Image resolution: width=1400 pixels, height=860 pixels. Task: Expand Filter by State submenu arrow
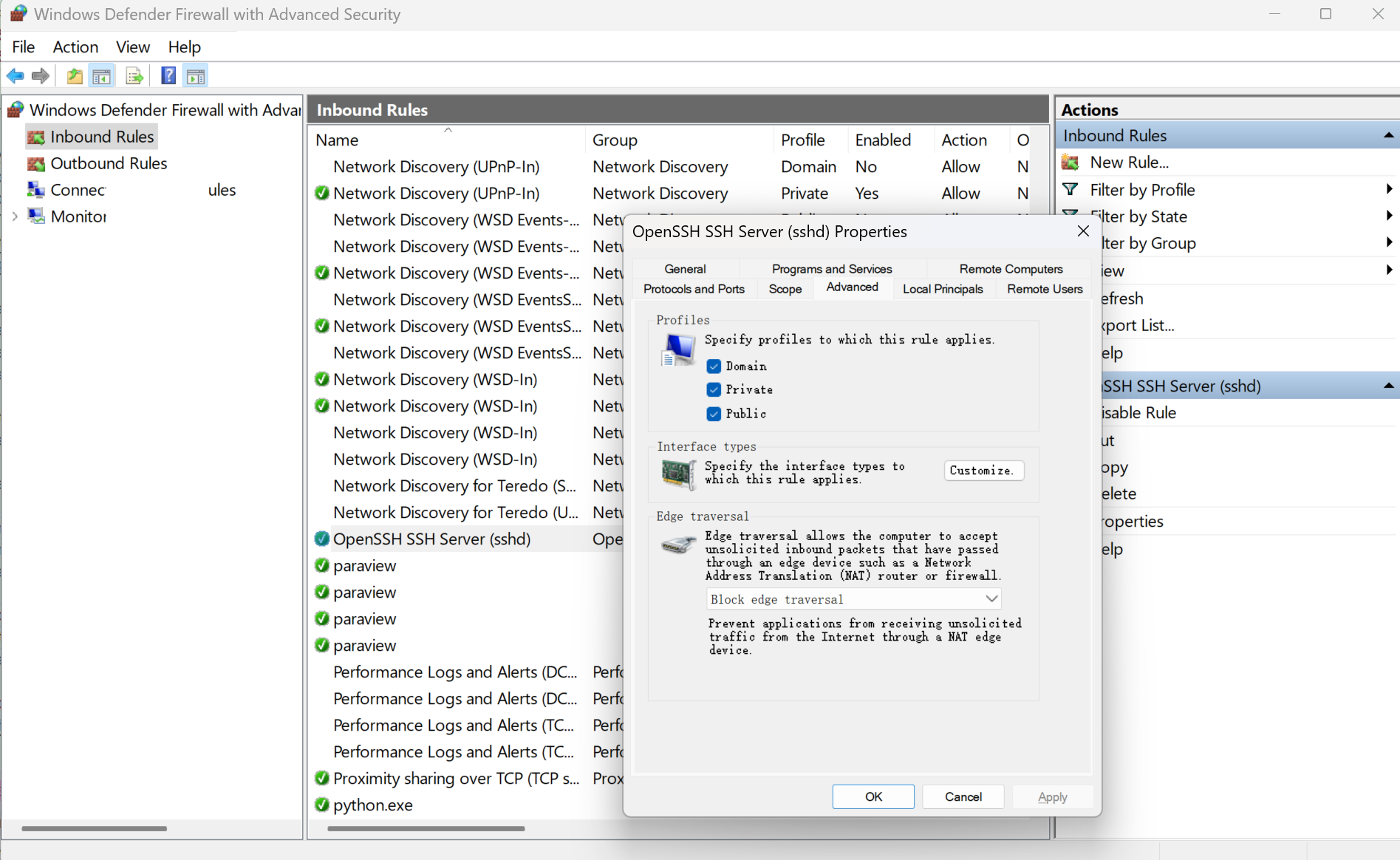tap(1389, 216)
